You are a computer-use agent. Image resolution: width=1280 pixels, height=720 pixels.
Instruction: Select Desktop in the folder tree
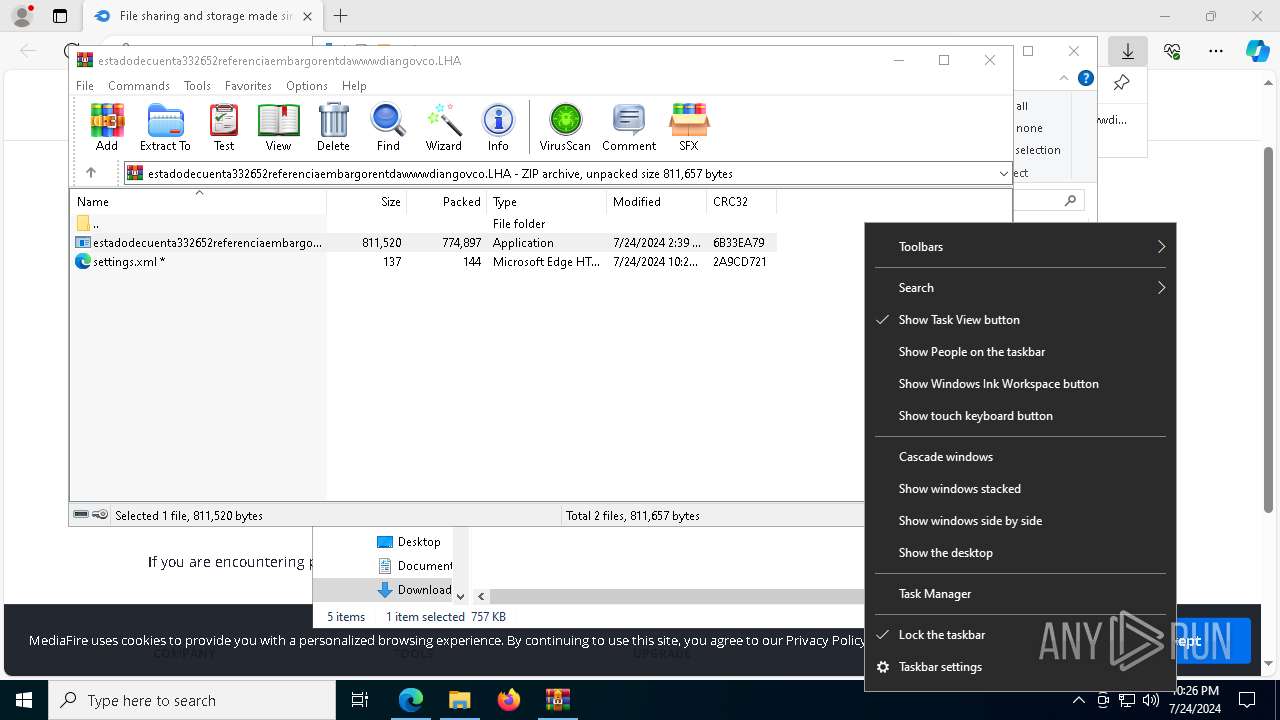pos(409,542)
